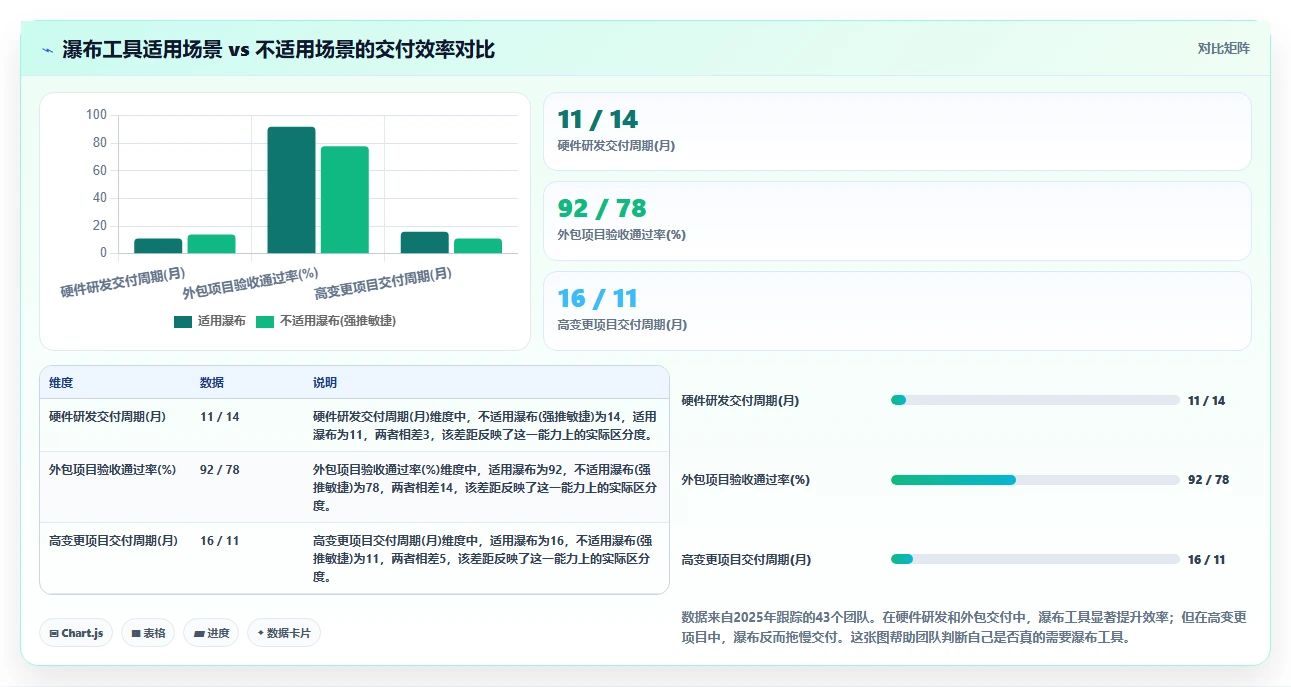Click the 表格 tag chip
The width and height of the screenshot is (1291, 687).
point(148,633)
